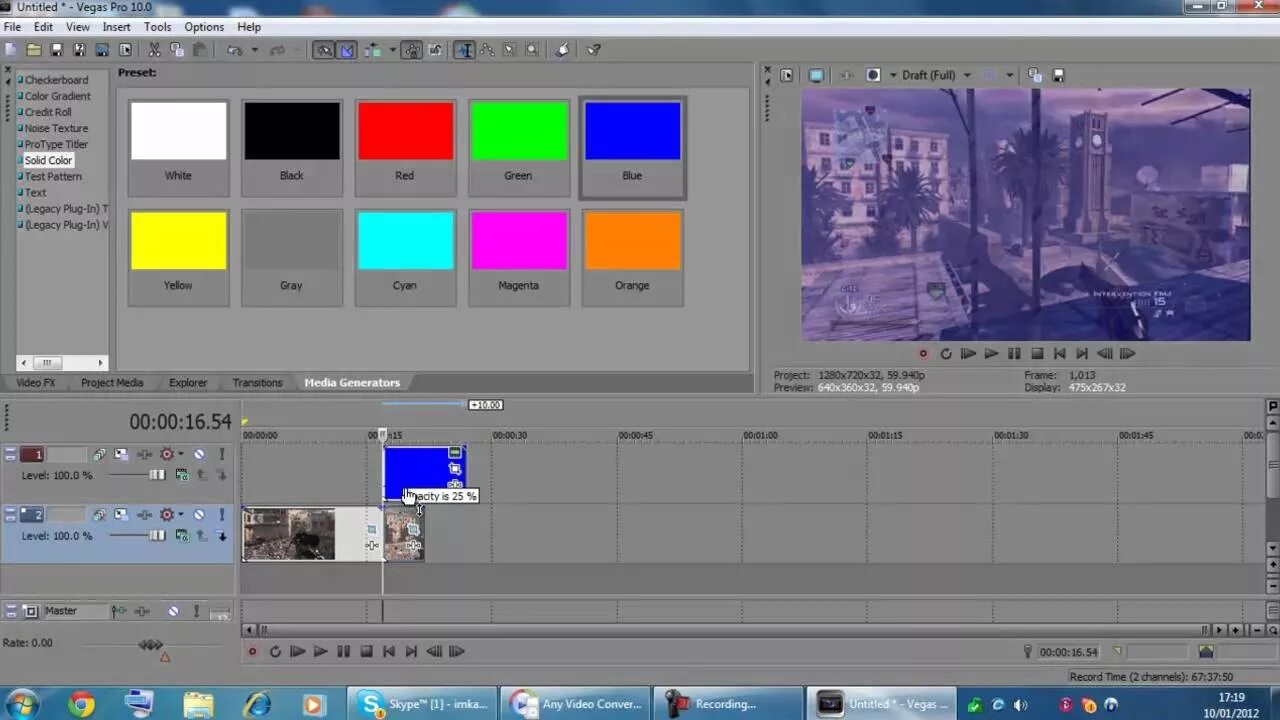Toggle Ignore Event Grouping
1280x720 pixels.
click(x=436, y=50)
